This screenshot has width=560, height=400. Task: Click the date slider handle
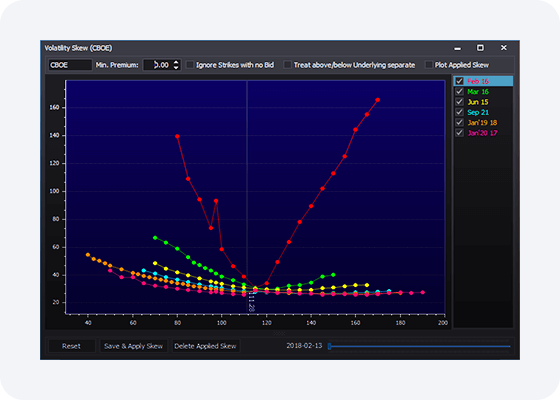pyautogui.click(x=330, y=346)
